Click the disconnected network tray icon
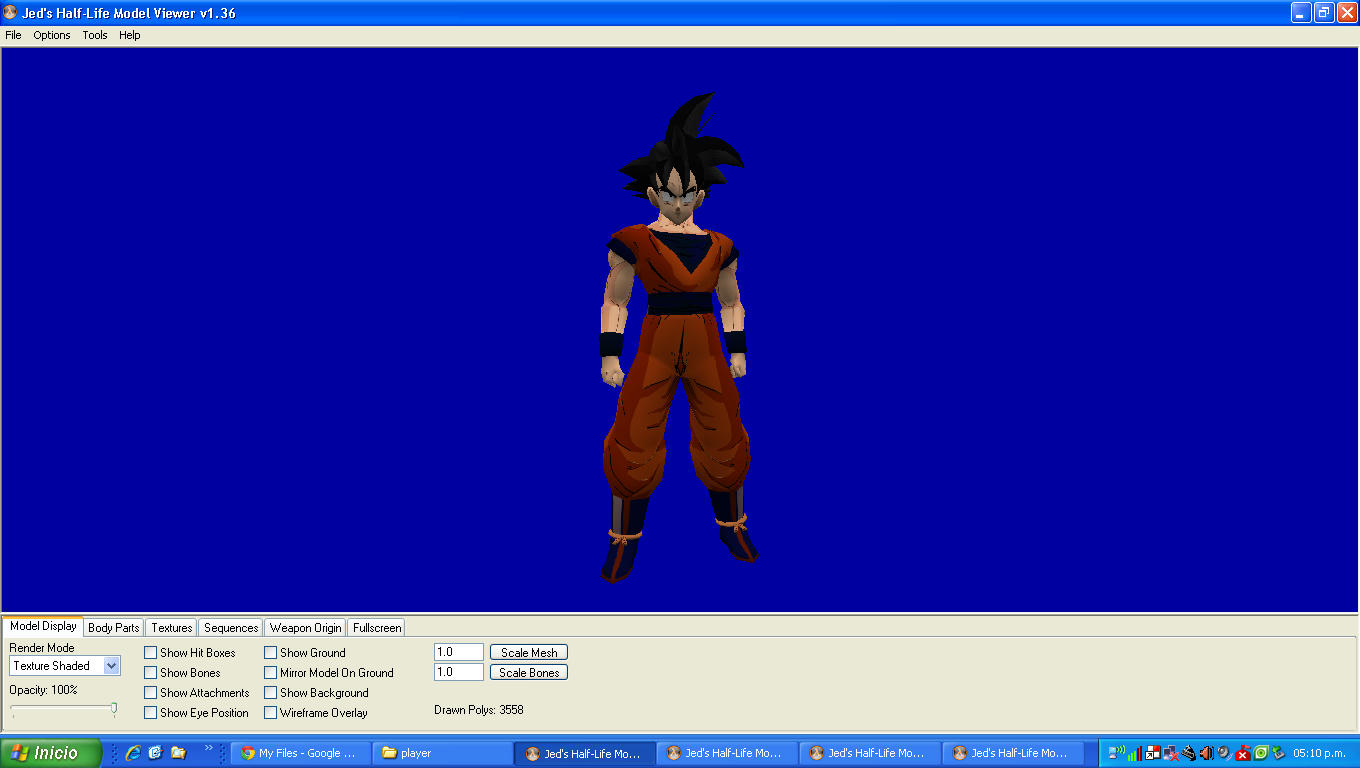The width and height of the screenshot is (1360, 768). 1171,754
